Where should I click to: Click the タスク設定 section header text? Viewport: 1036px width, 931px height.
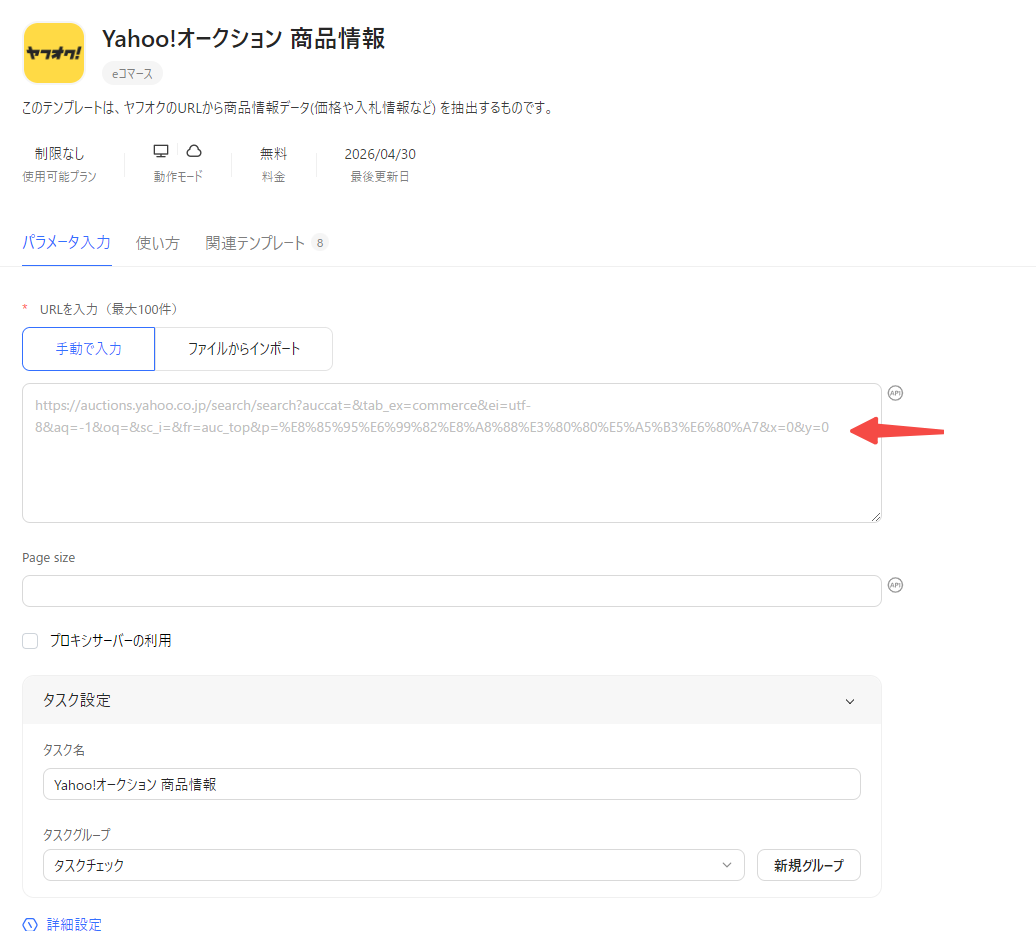tap(77, 700)
